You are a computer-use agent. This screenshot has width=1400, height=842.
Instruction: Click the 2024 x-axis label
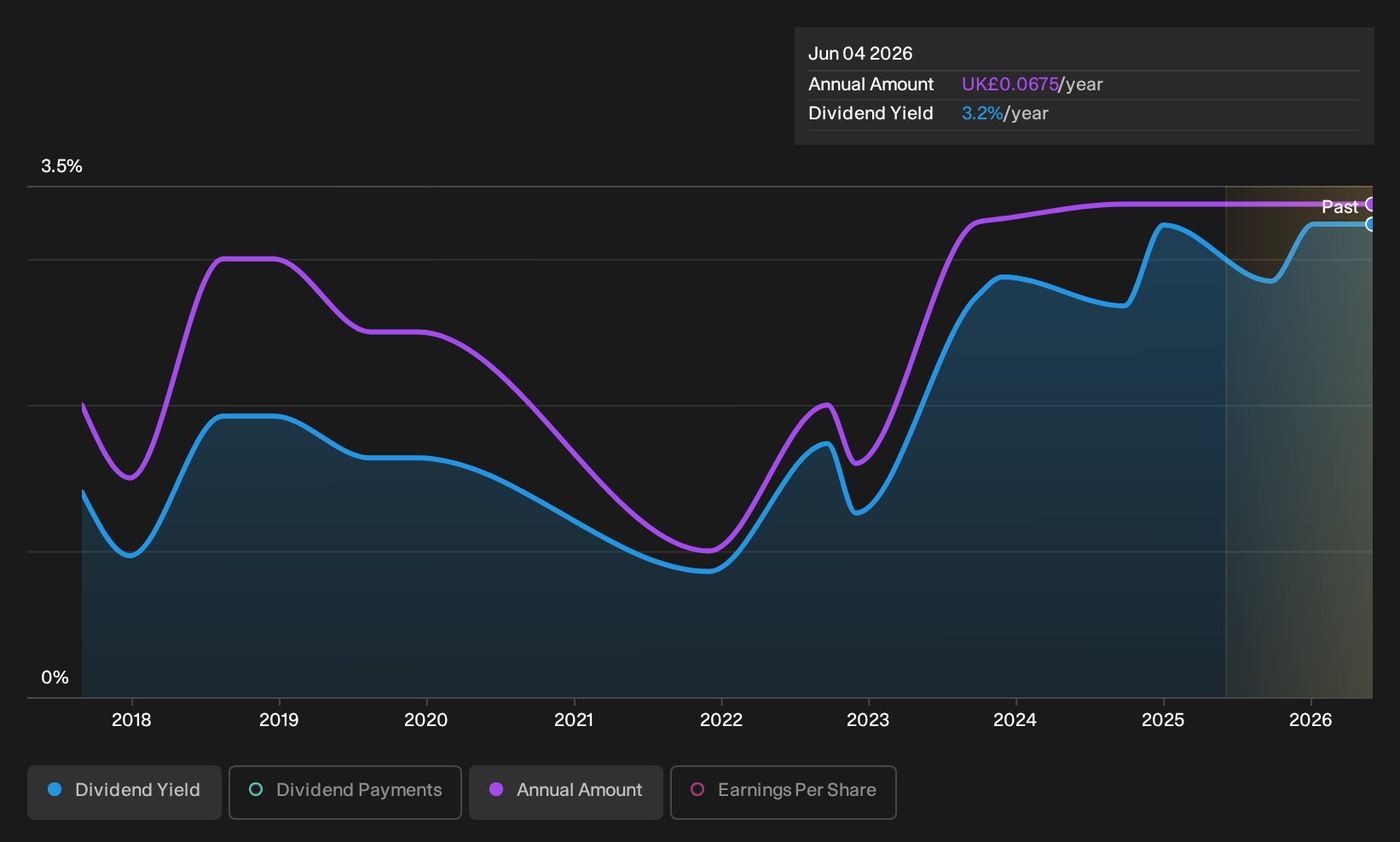coord(1015,720)
